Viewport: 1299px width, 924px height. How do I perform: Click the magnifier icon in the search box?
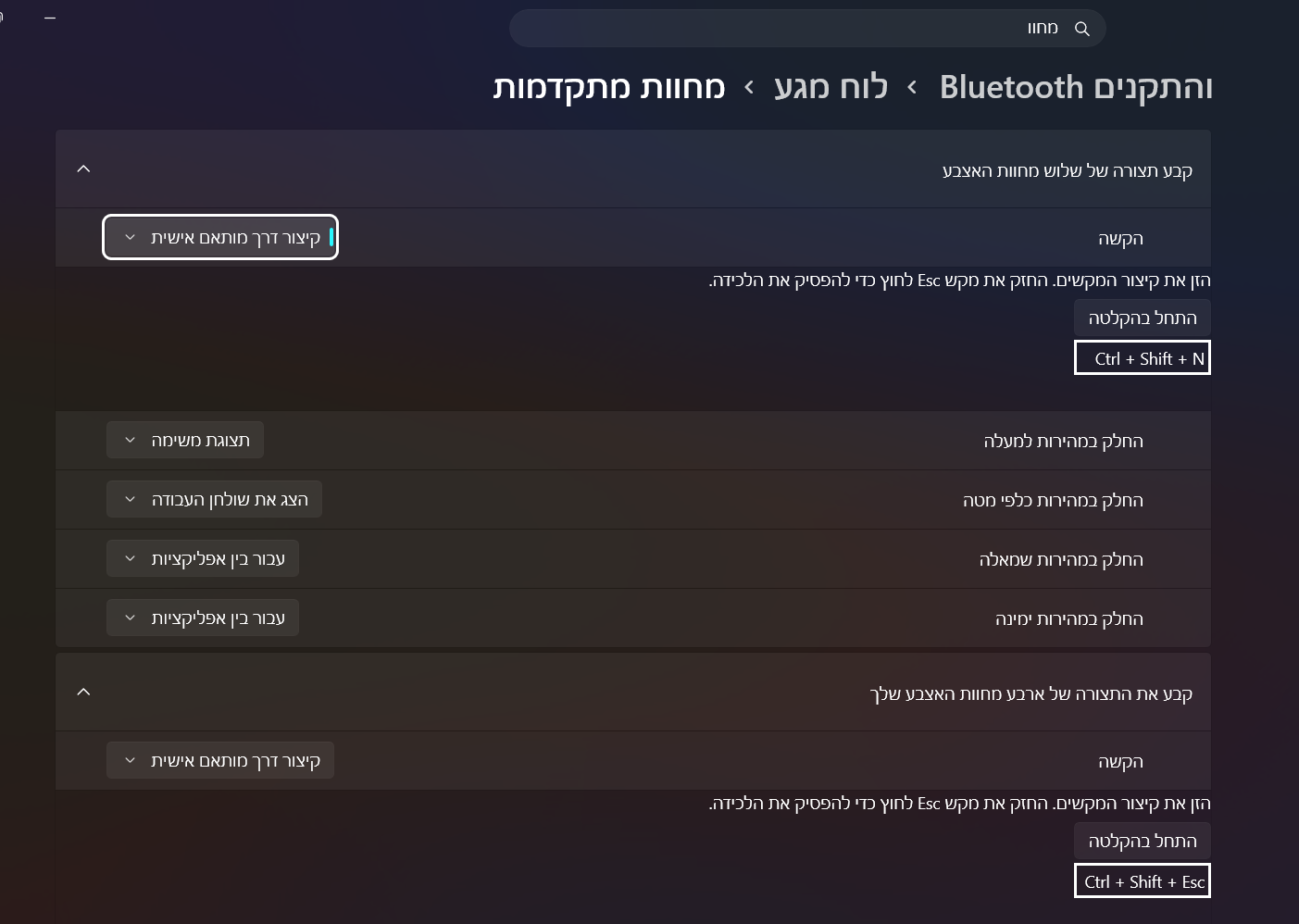click(x=1081, y=29)
